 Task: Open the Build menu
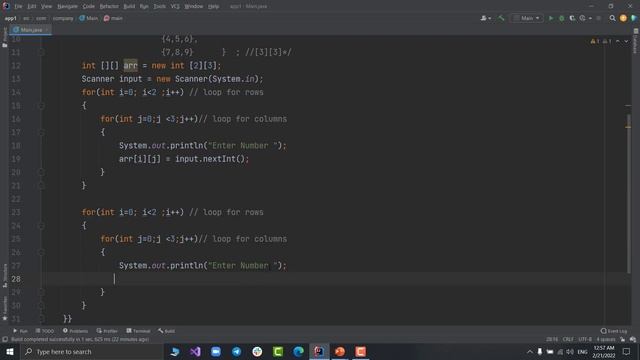tap(129, 6)
